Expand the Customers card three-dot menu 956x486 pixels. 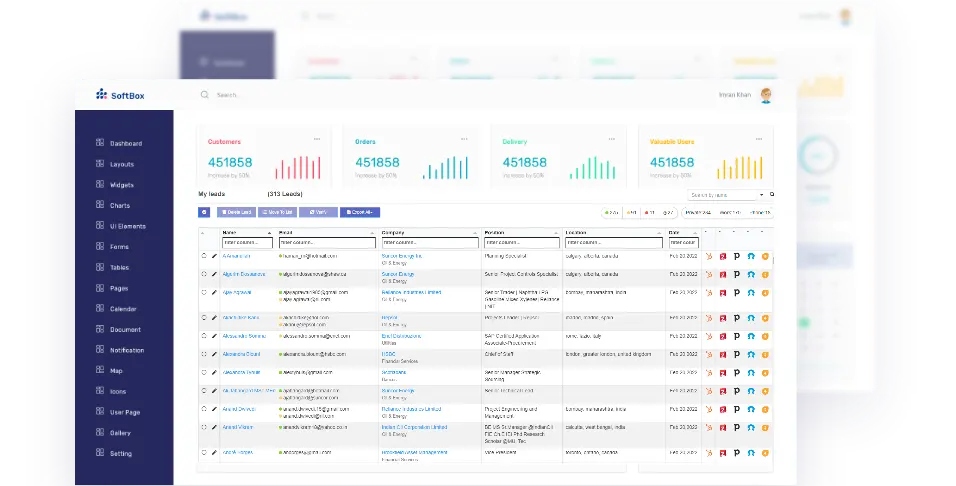click(317, 139)
